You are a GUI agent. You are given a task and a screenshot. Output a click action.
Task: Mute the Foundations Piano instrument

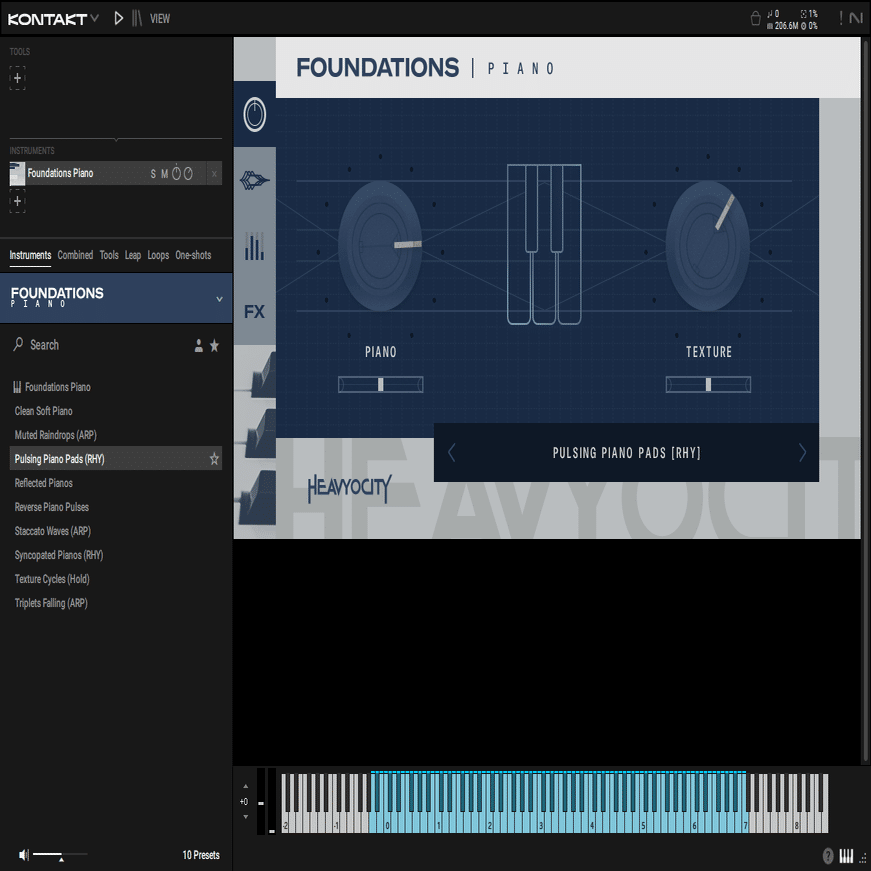click(x=164, y=174)
